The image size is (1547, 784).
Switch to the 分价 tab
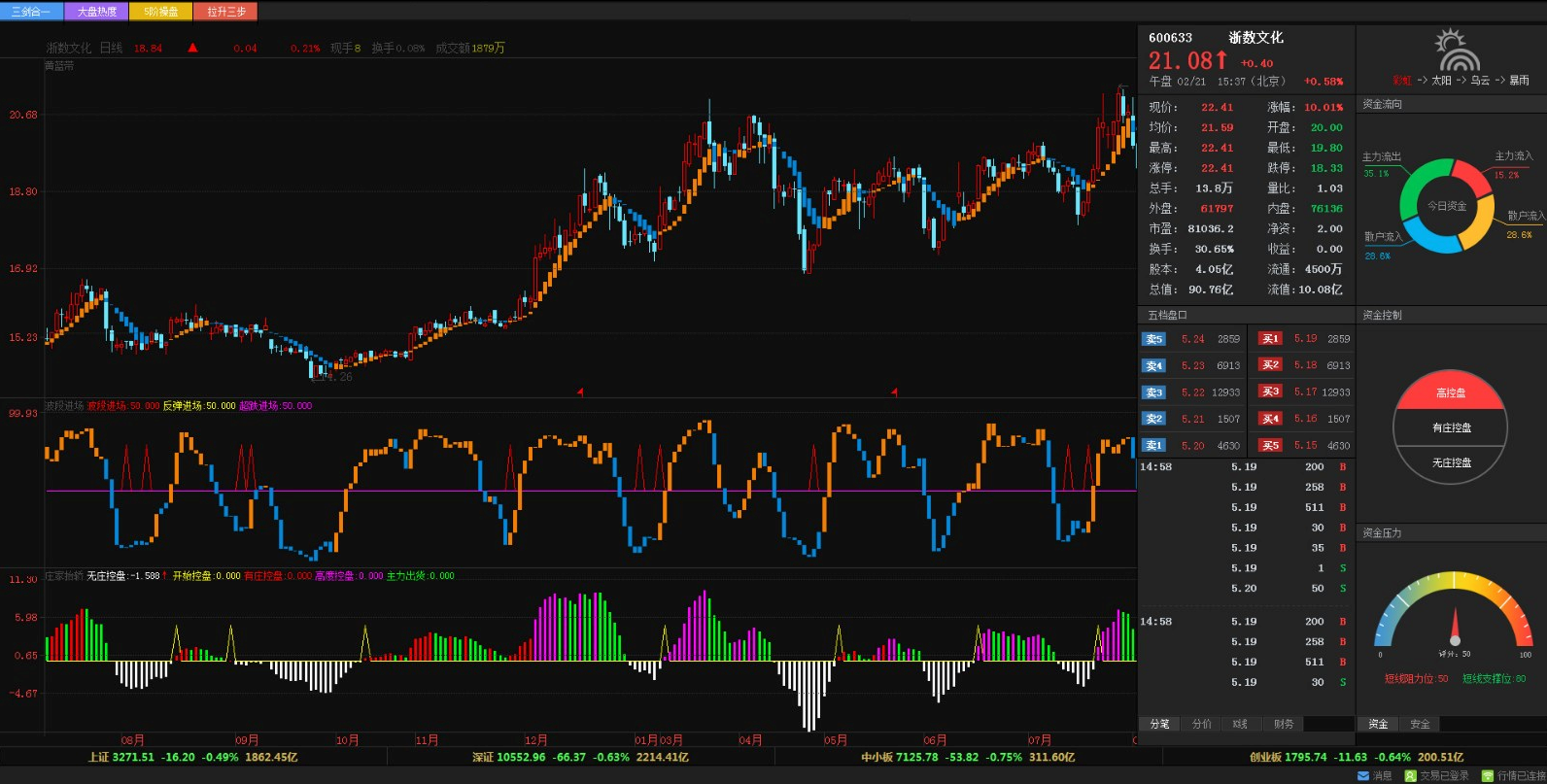point(1202,724)
